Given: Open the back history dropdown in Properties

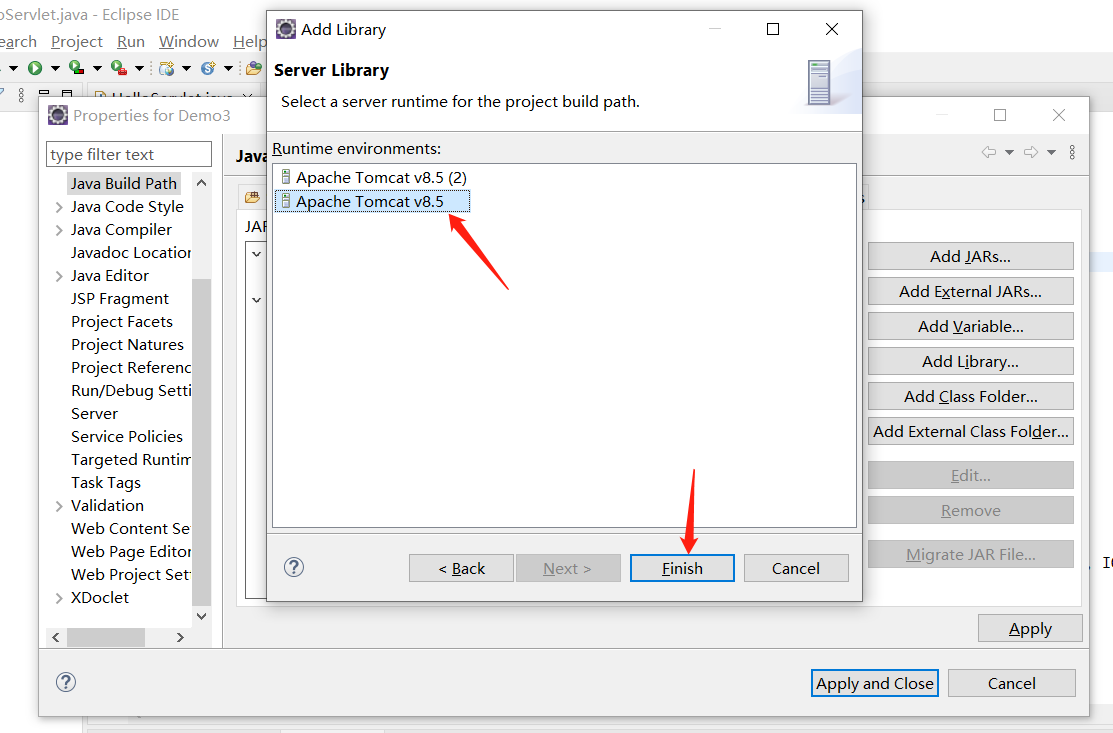Looking at the screenshot, I should [1009, 153].
